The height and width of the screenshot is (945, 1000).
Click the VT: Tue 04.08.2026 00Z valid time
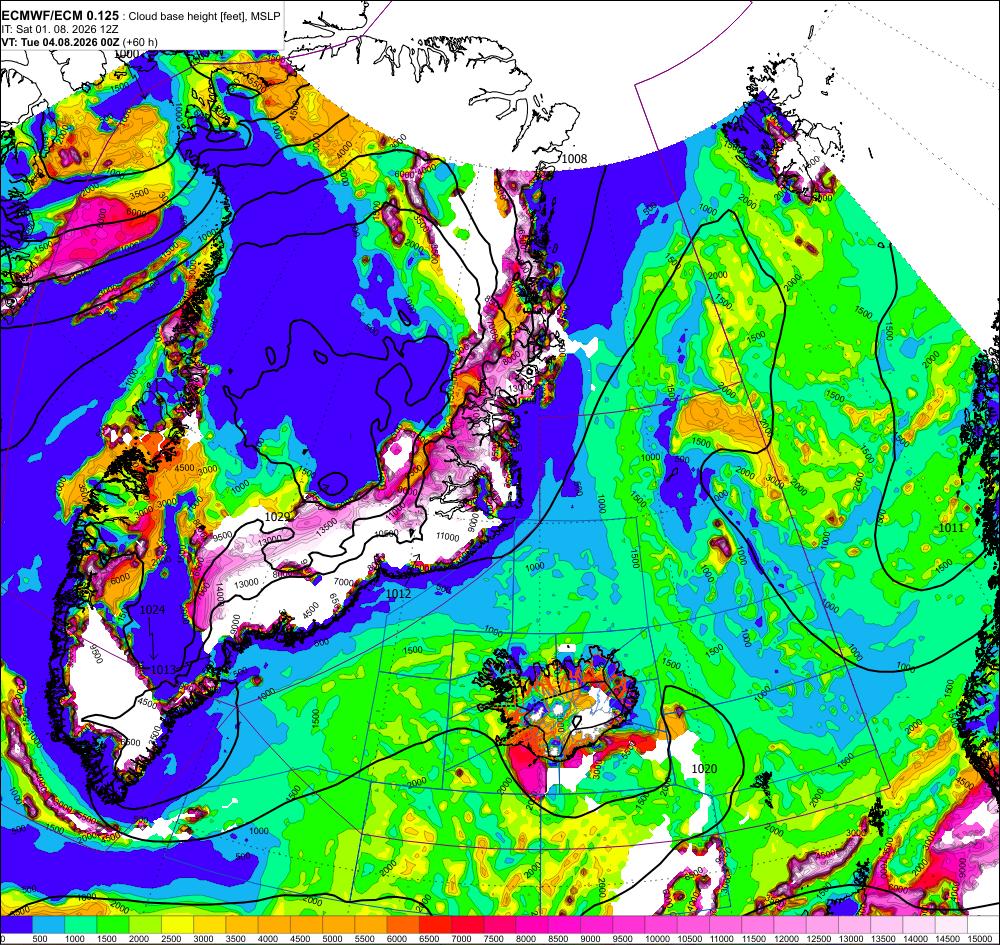[x=60, y=42]
